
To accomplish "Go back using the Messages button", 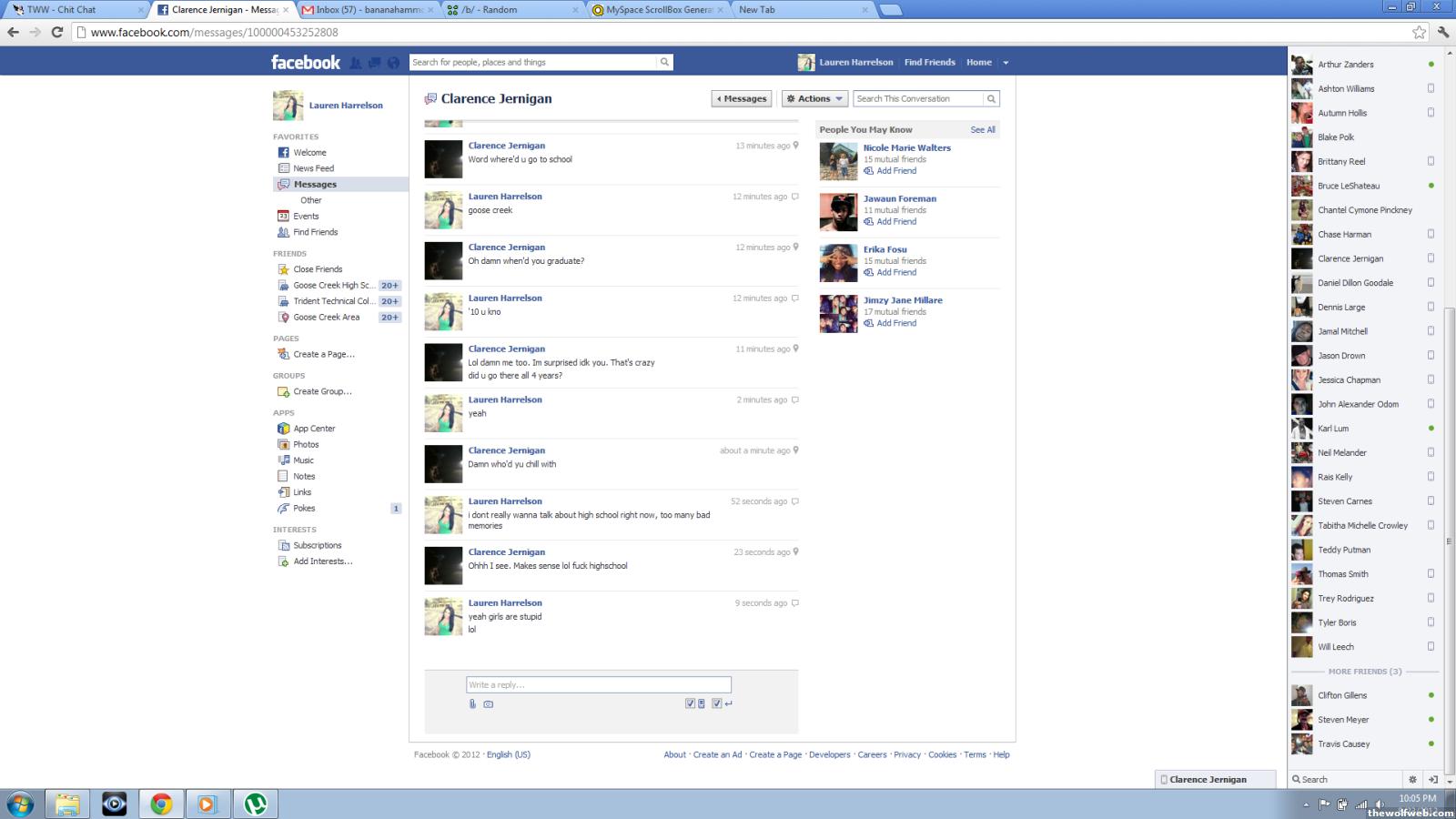I will [742, 98].
